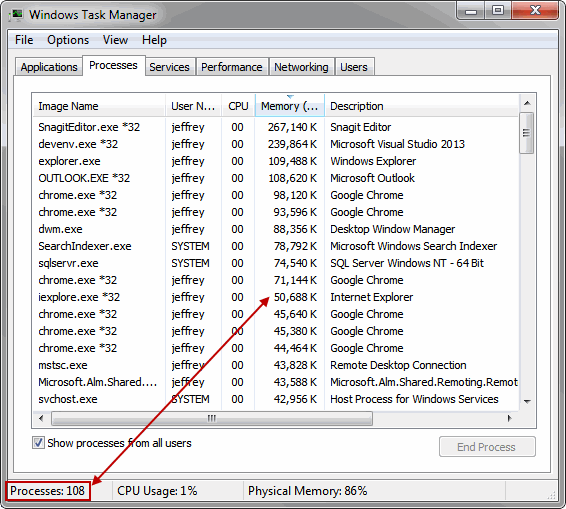Image resolution: width=566 pixels, height=509 pixels.
Task: Switch to the Services tab
Action: click(169, 67)
